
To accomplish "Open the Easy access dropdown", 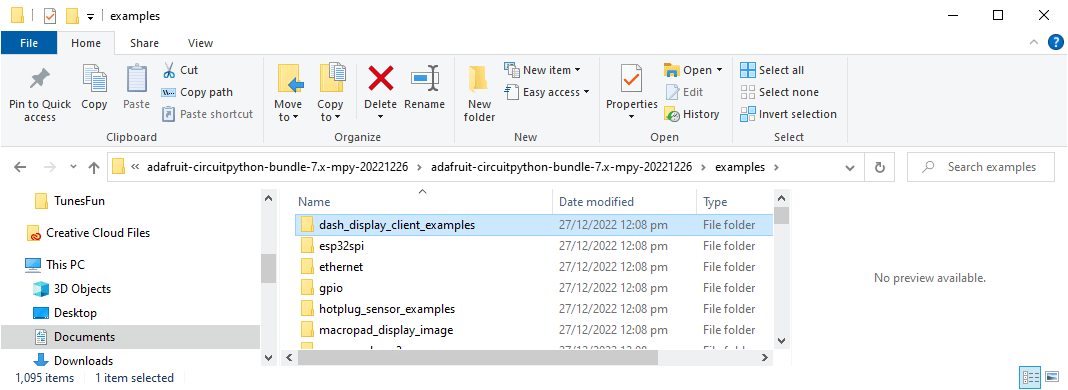I will [x=547, y=93].
